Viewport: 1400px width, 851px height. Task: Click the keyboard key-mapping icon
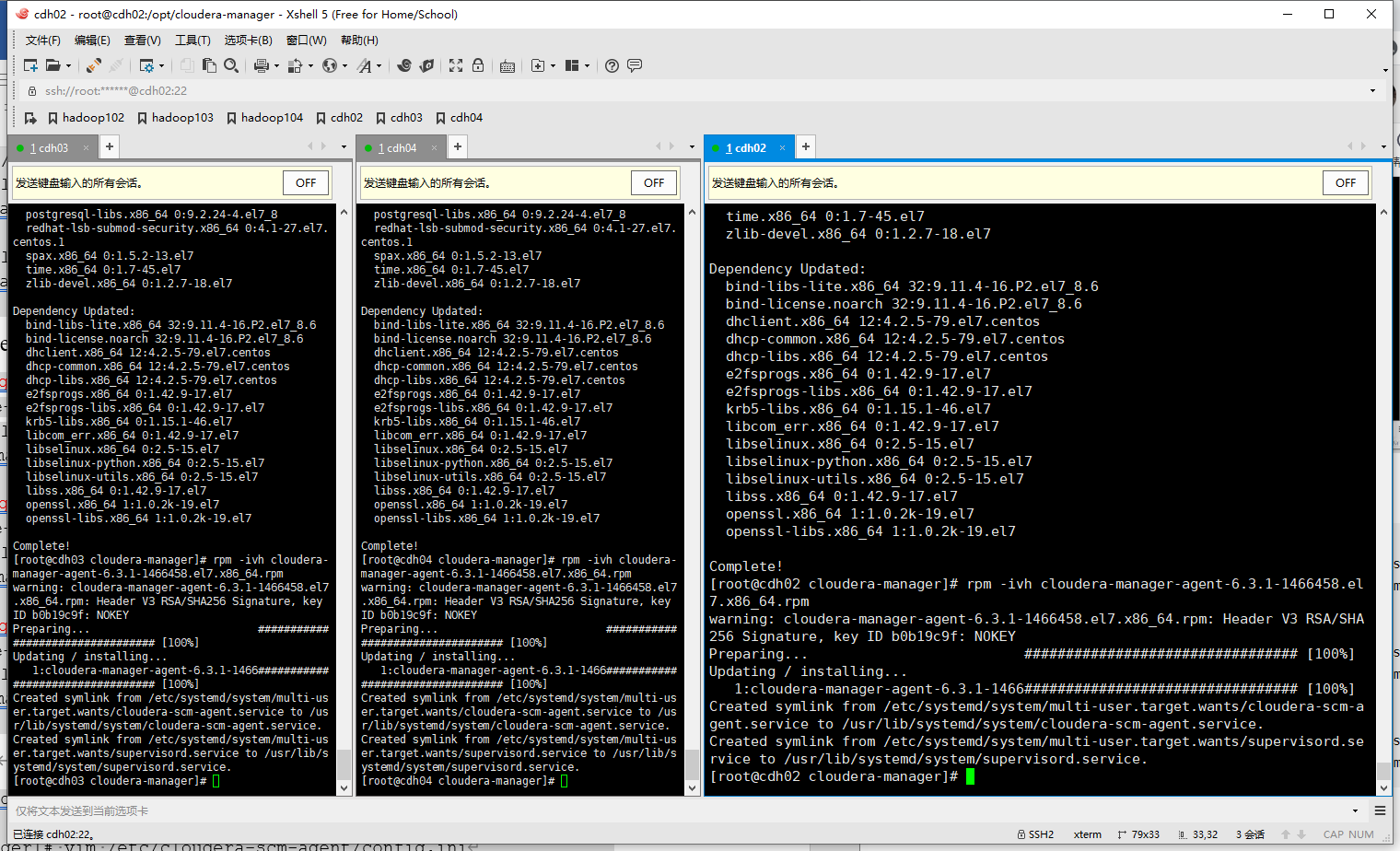[507, 65]
